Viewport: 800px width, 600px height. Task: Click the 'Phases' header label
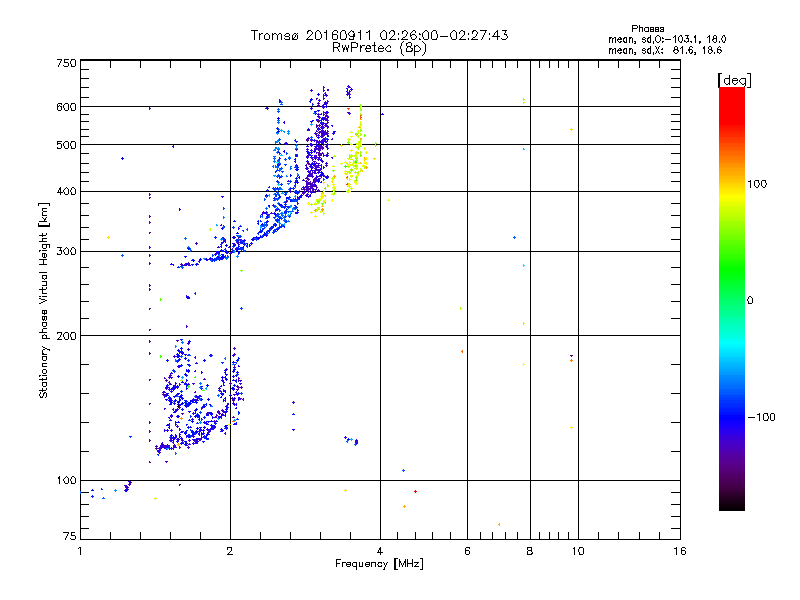[647, 29]
